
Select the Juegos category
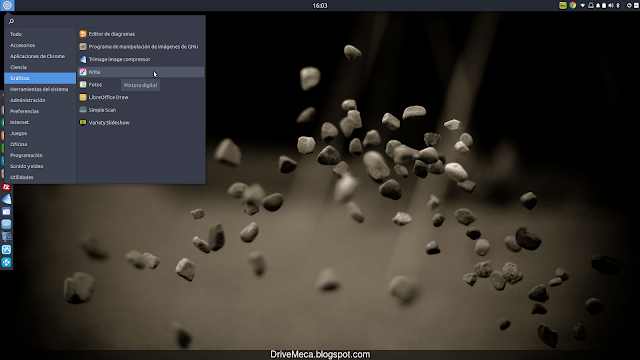pyautogui.click(x=40, y=133)
